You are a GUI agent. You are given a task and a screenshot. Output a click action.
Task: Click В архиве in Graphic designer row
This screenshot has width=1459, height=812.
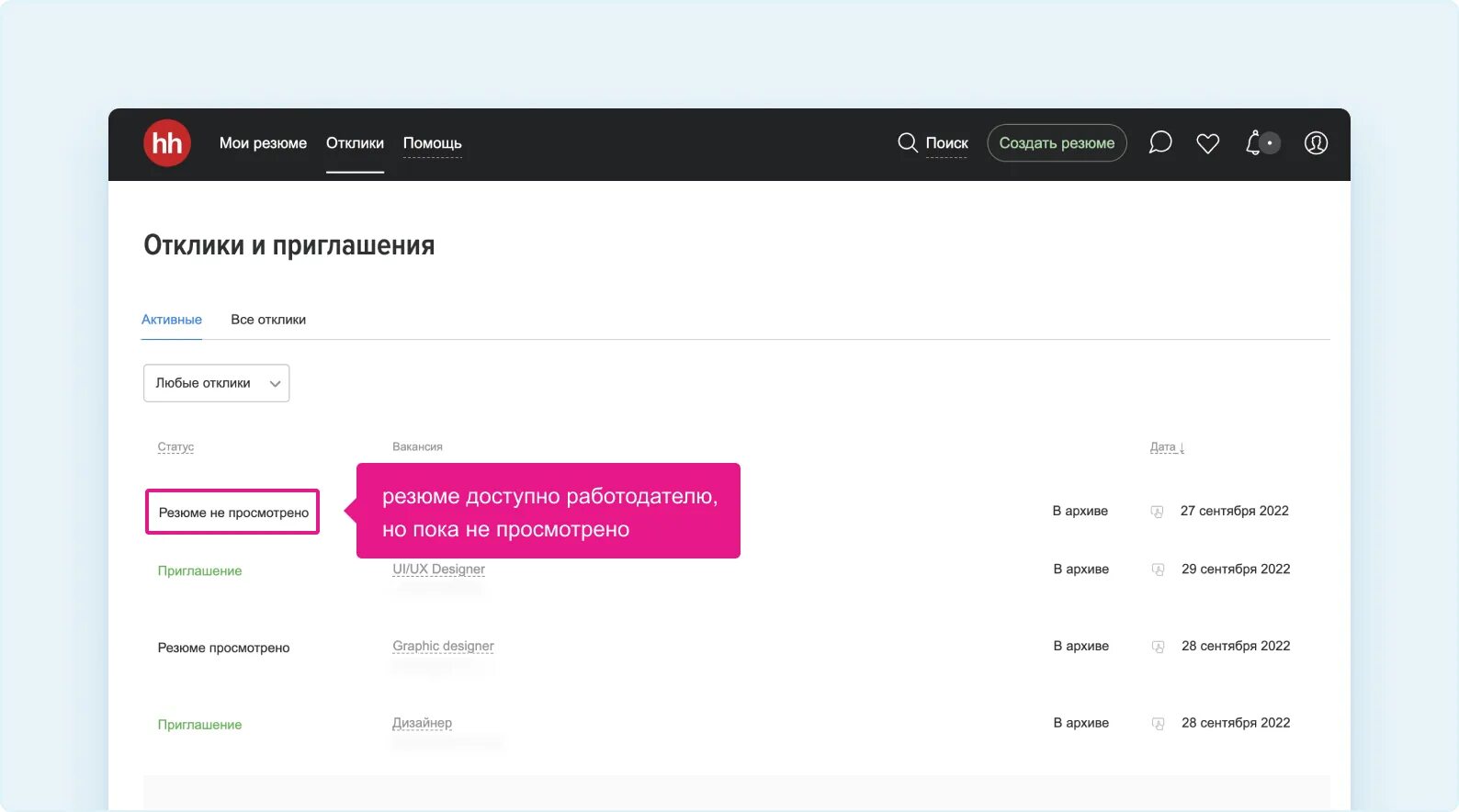1081,647
